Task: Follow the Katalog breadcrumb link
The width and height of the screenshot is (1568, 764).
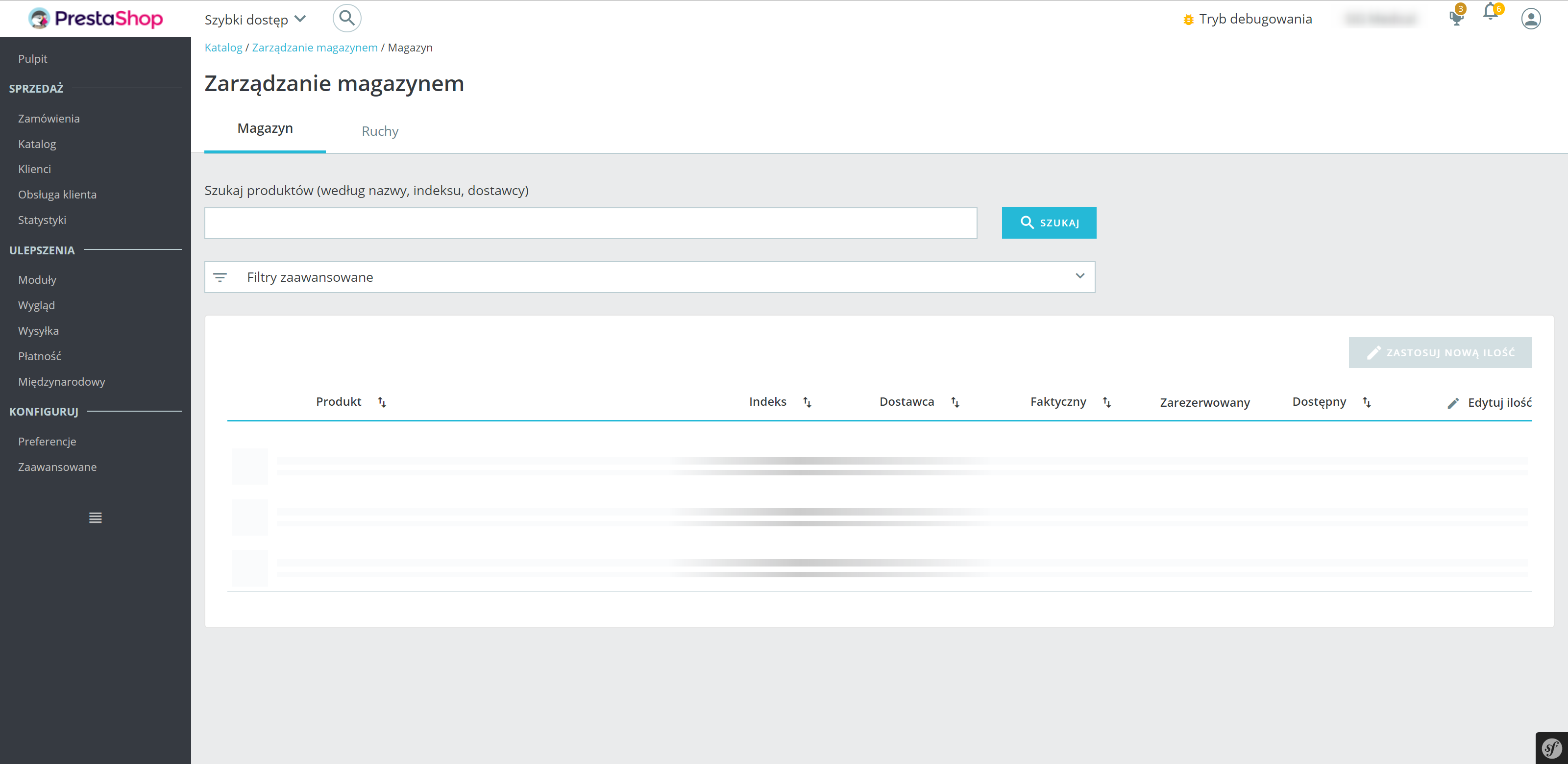Action: coord(223,48)
